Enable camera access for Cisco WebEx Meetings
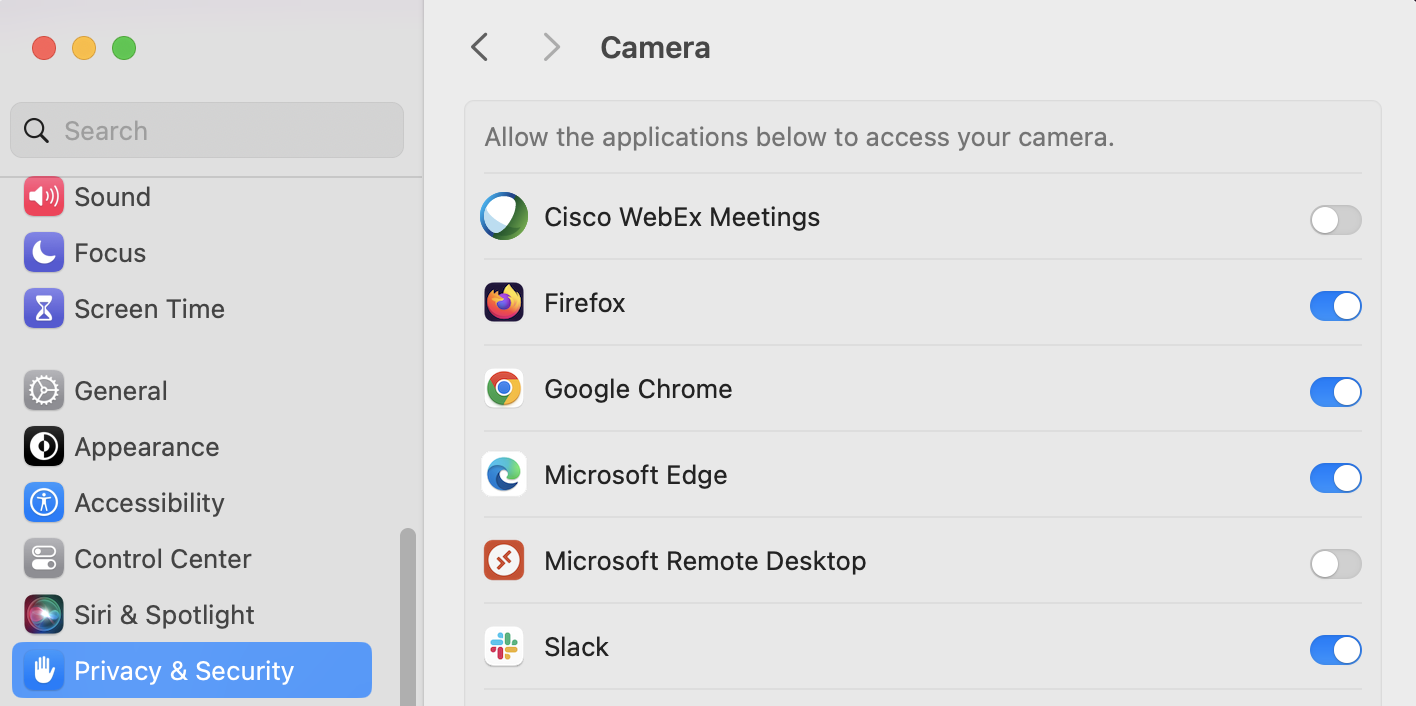The width and height of the screenshot is (1416, 706). [x=1335, y=220]
